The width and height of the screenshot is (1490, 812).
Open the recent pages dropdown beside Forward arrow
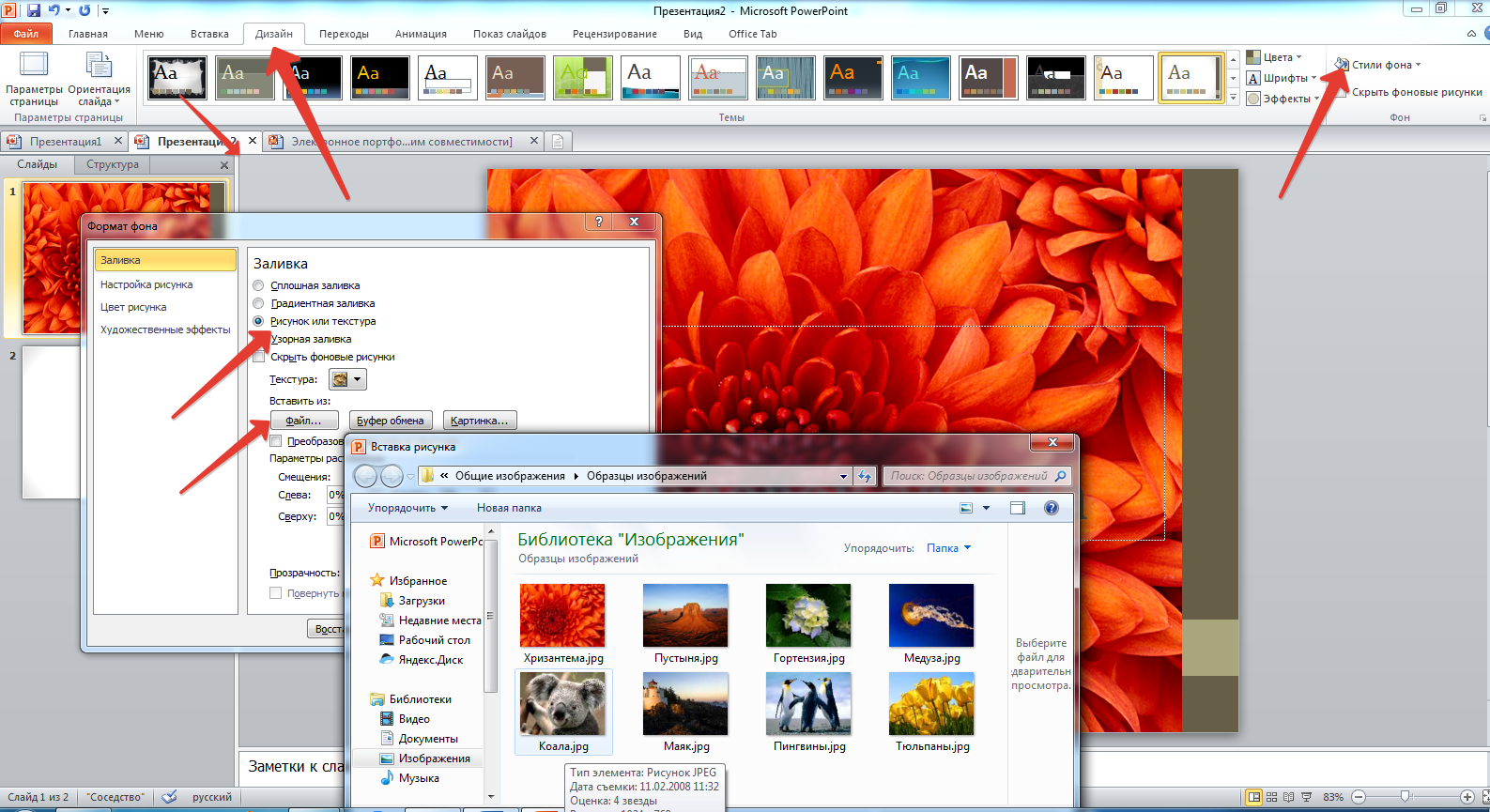pos(410,477)
